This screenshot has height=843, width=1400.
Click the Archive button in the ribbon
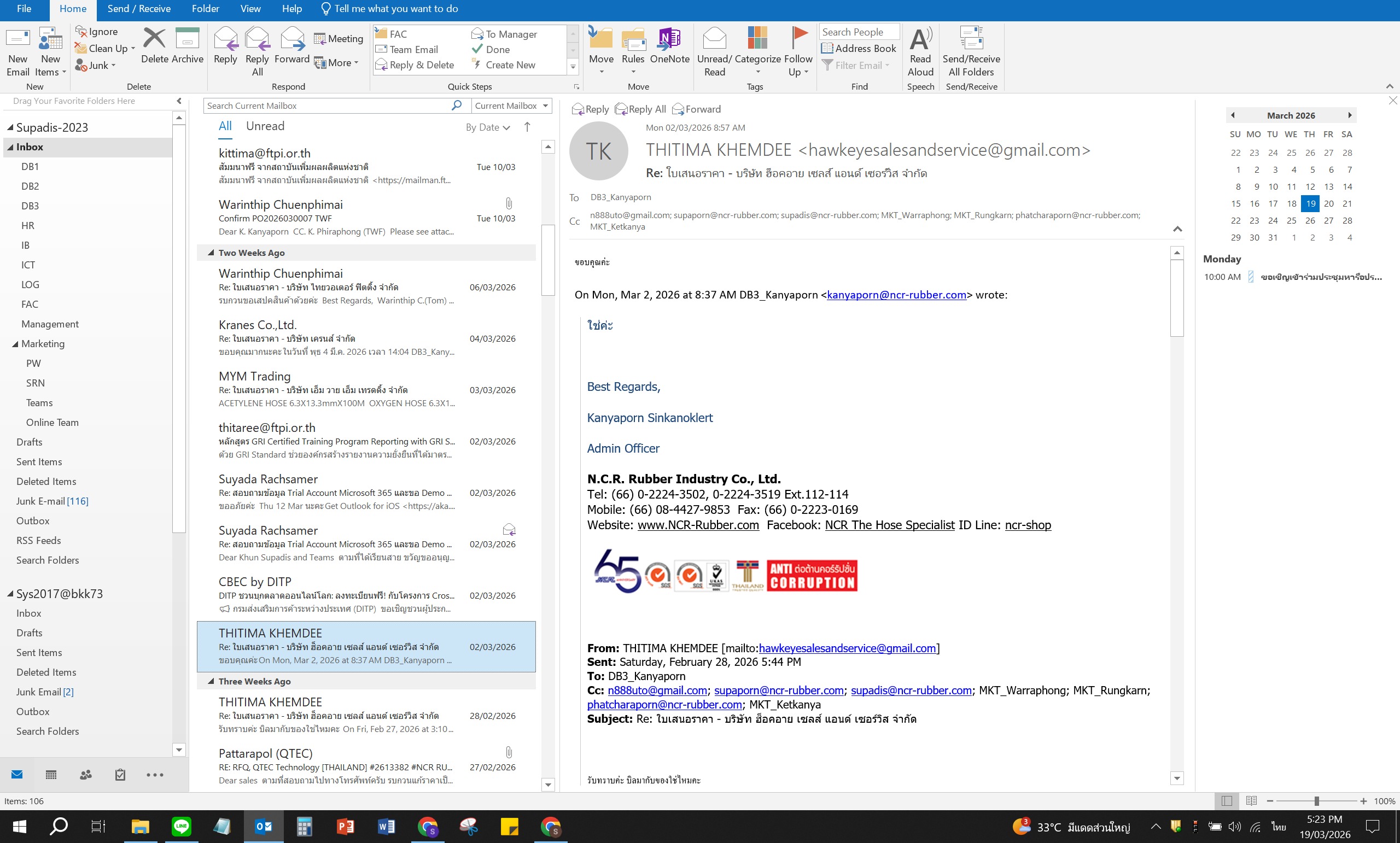click(187, 40)
